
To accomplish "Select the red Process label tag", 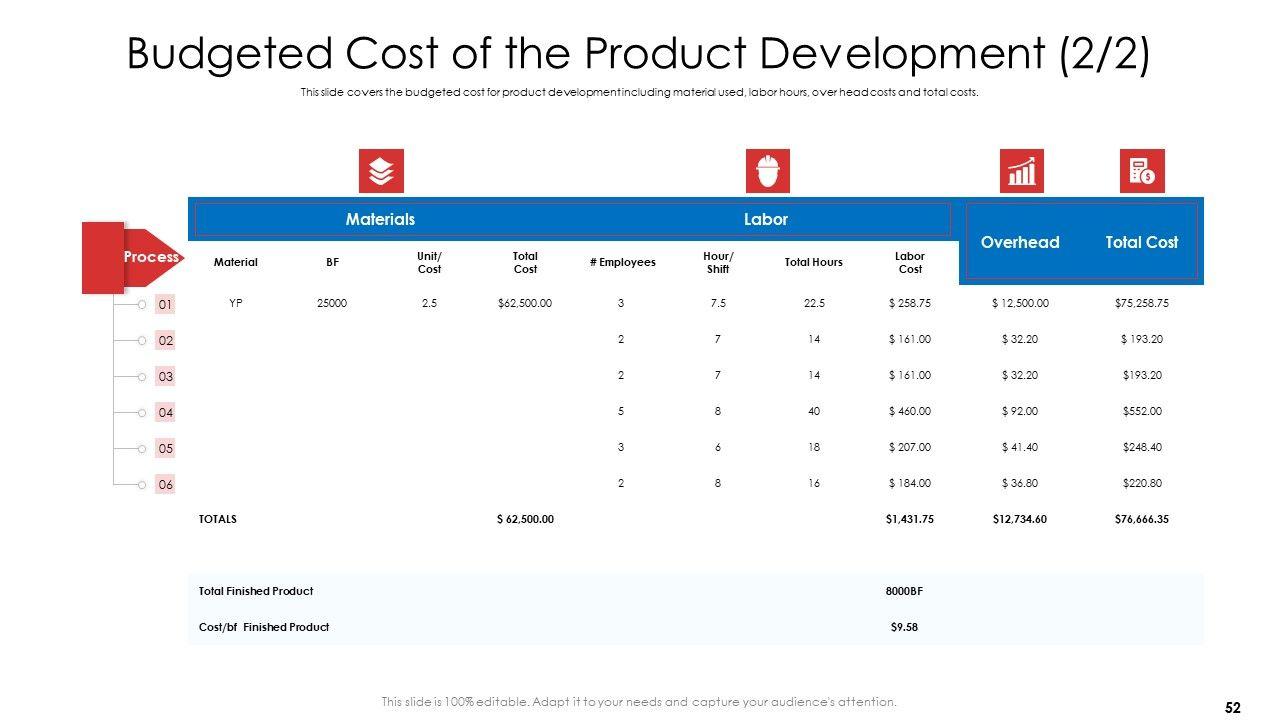I will 150,257.
